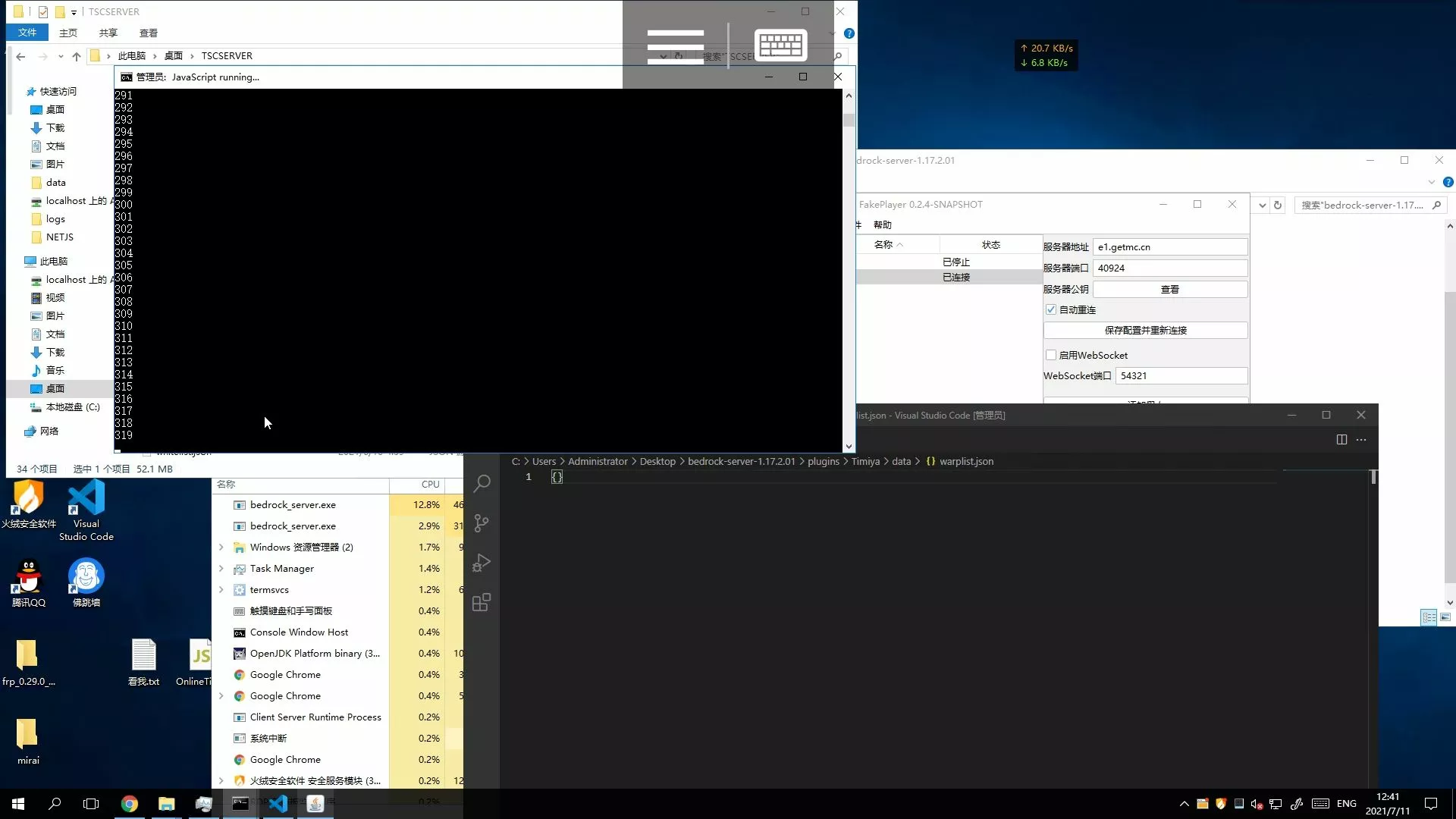Open the 佛跳墙 desktop icon
1456x819 pixels.
click(x=86, y=582)
